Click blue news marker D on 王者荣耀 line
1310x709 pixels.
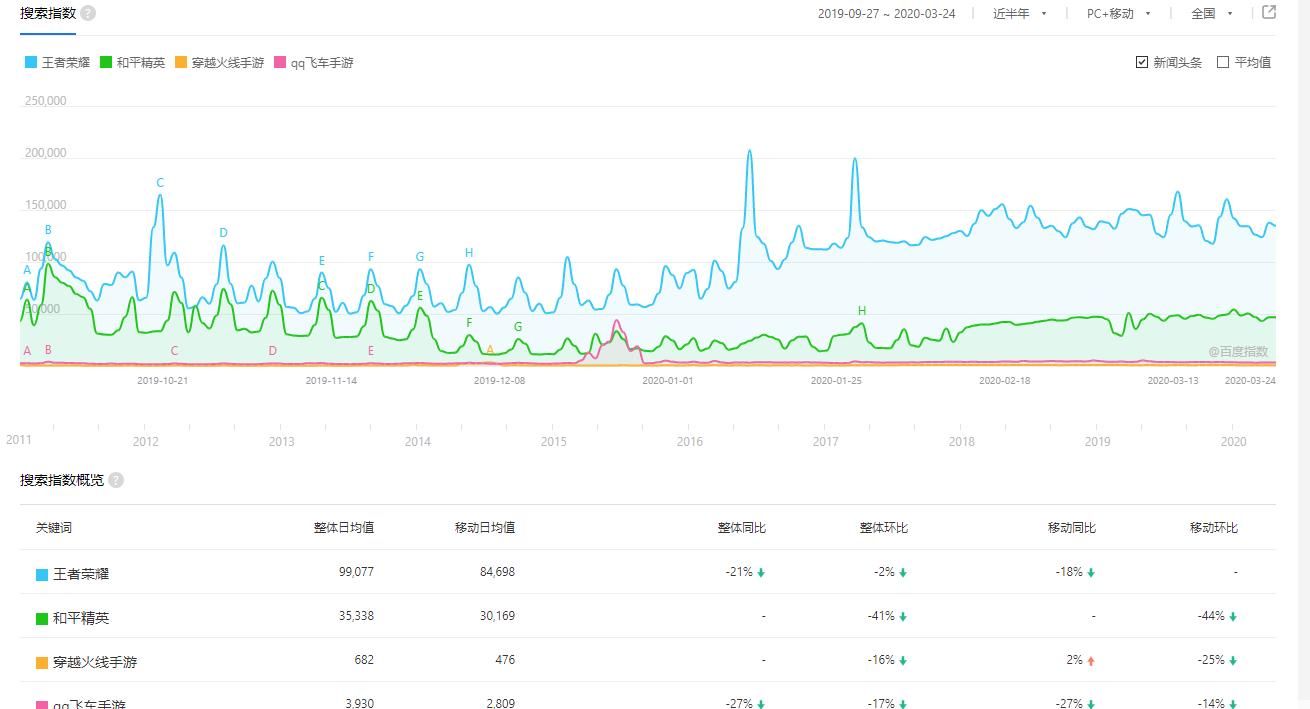pos(223,233)
